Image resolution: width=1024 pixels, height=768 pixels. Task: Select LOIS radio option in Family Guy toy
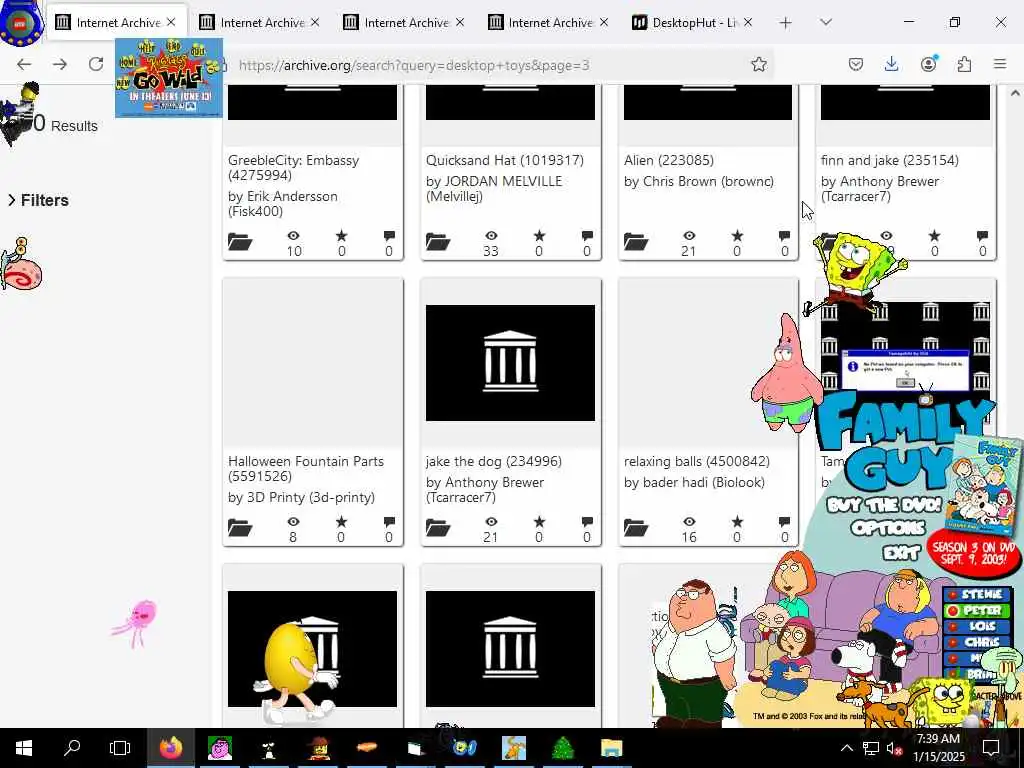976,626
